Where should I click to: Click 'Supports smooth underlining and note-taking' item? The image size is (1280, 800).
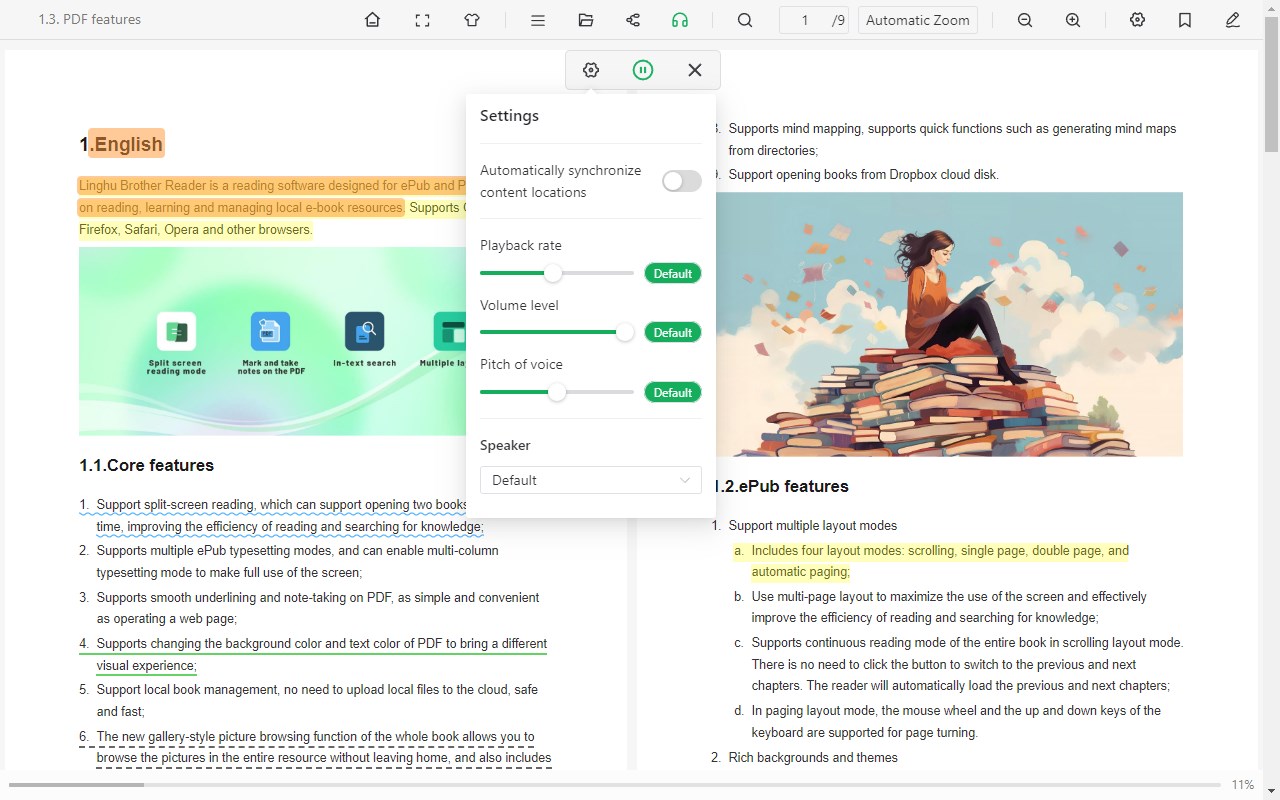[318, 608]
